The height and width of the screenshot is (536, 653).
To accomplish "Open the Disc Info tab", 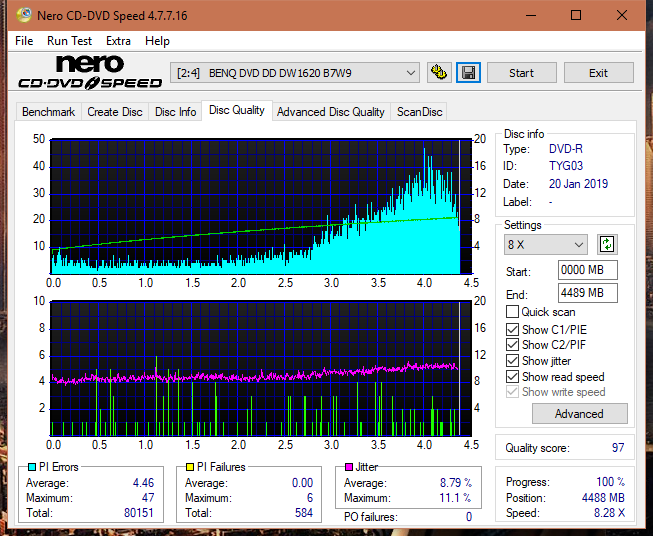I will (x=175, y=112).
